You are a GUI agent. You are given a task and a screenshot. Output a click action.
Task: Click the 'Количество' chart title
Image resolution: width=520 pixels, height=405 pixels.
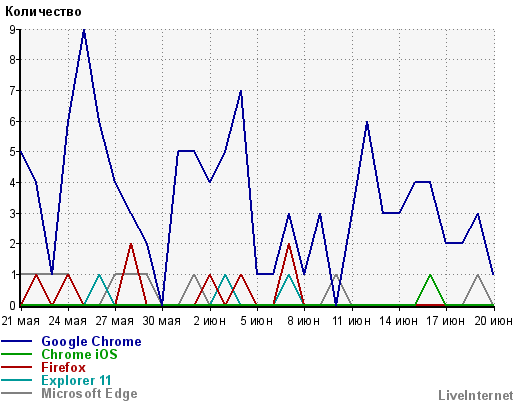click(x=43, y=12)
